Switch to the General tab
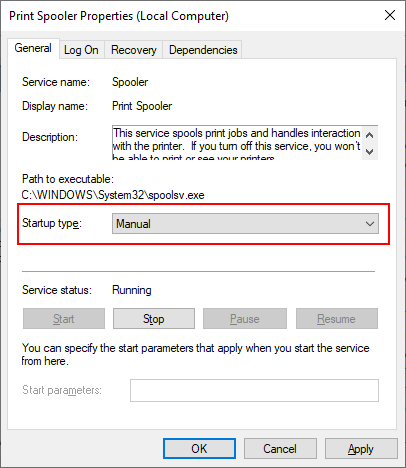 coord(33,48)
